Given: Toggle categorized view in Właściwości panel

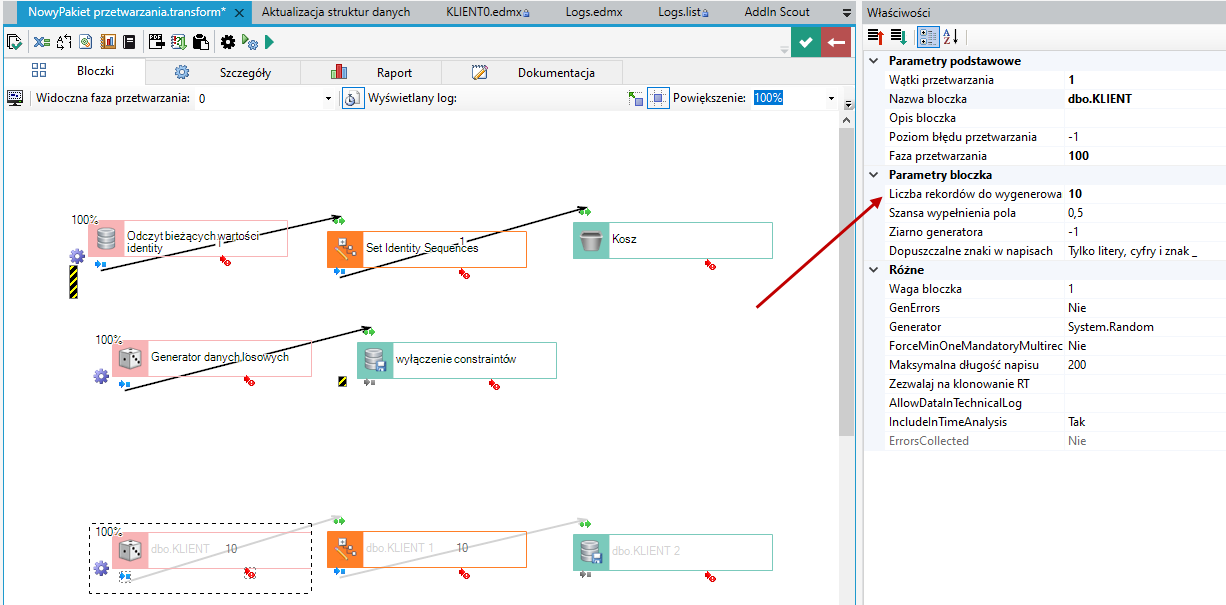Looking at the screenshot, I should pos(928,36).
